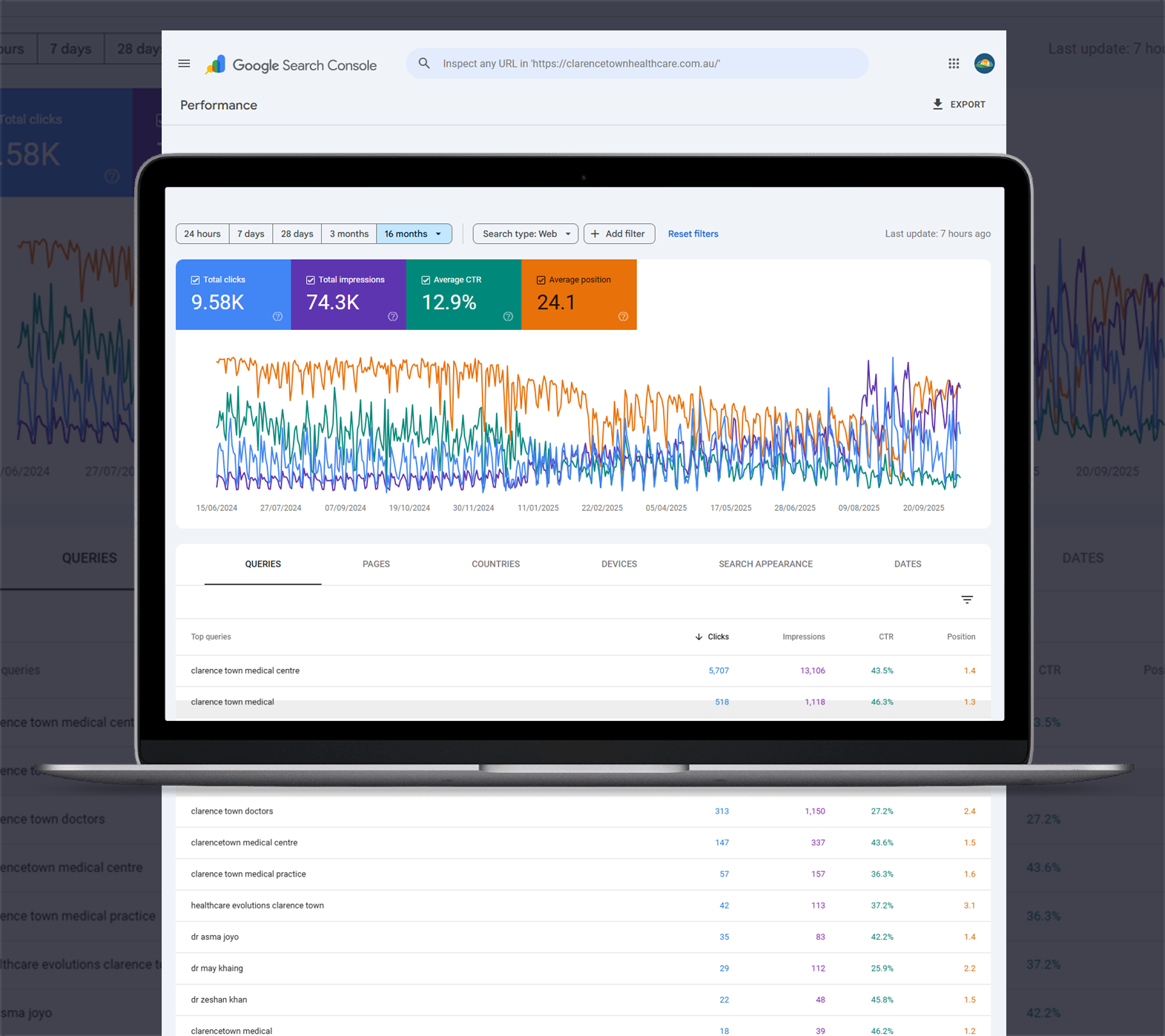Switch to the QUERIES tab
Screen dimensions: 1165x1036
pos(263,564)
